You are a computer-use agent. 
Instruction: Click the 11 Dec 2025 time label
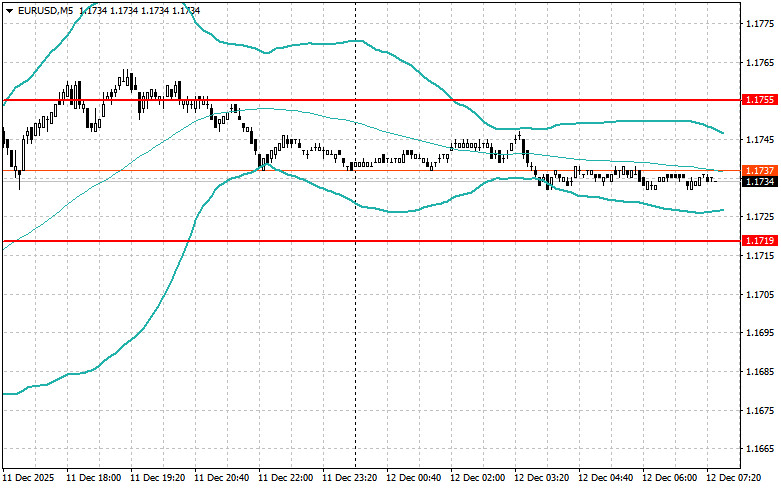[x=28, y=478]
